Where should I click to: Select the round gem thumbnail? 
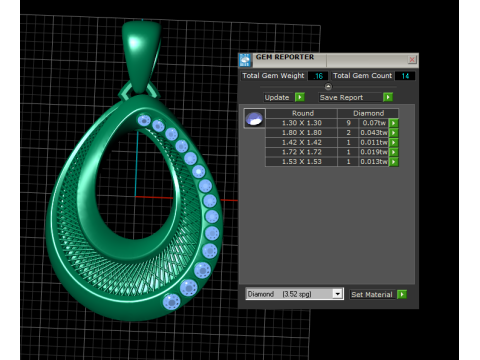tap(254, 118)
